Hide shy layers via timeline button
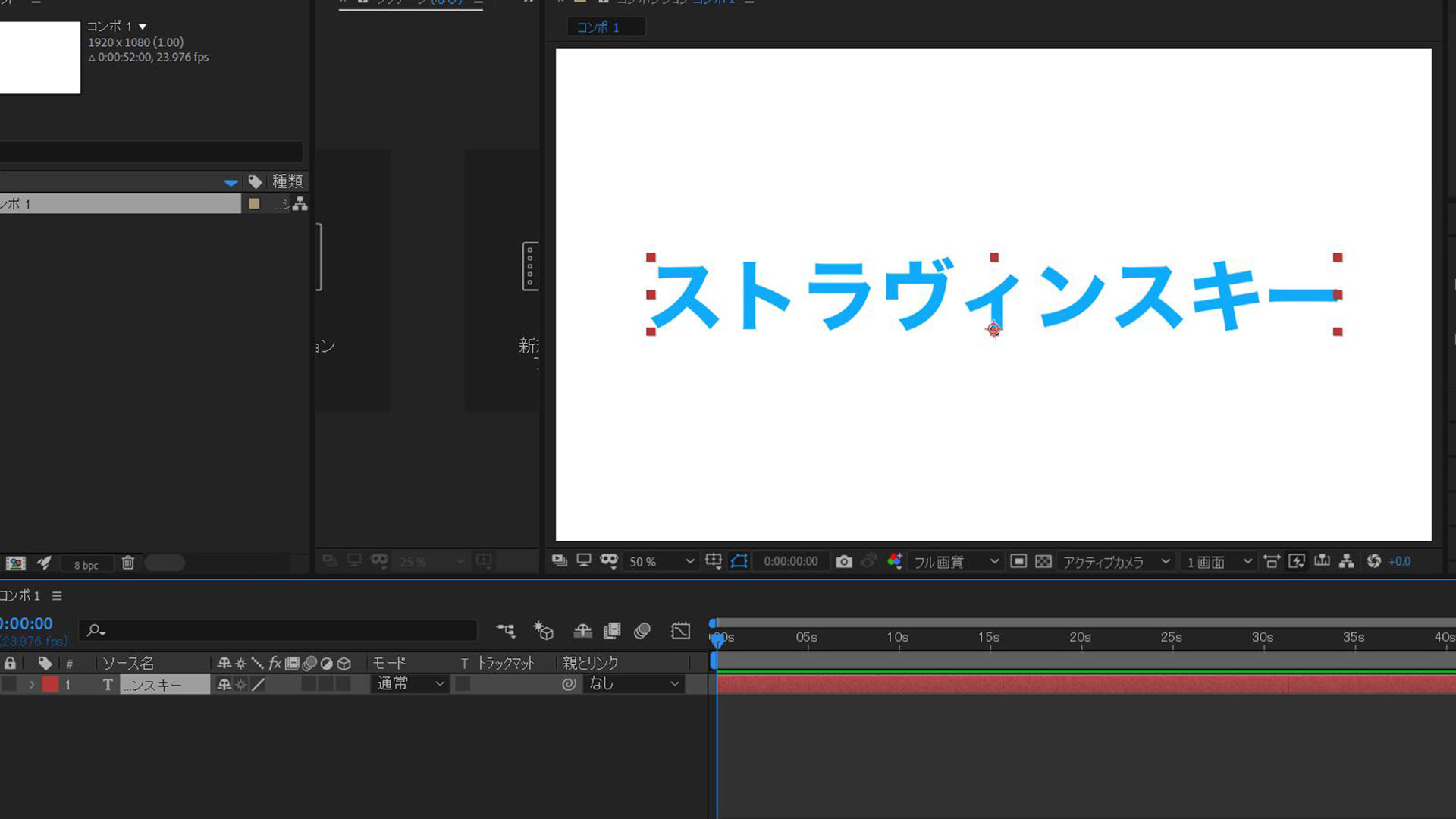Viewport: 1456px width, 819px height. click(582, 630)
